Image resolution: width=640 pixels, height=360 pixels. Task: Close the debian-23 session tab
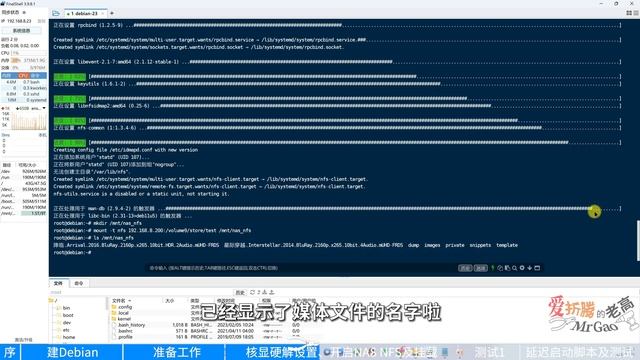pyautogui.click(x=103, y=13)
